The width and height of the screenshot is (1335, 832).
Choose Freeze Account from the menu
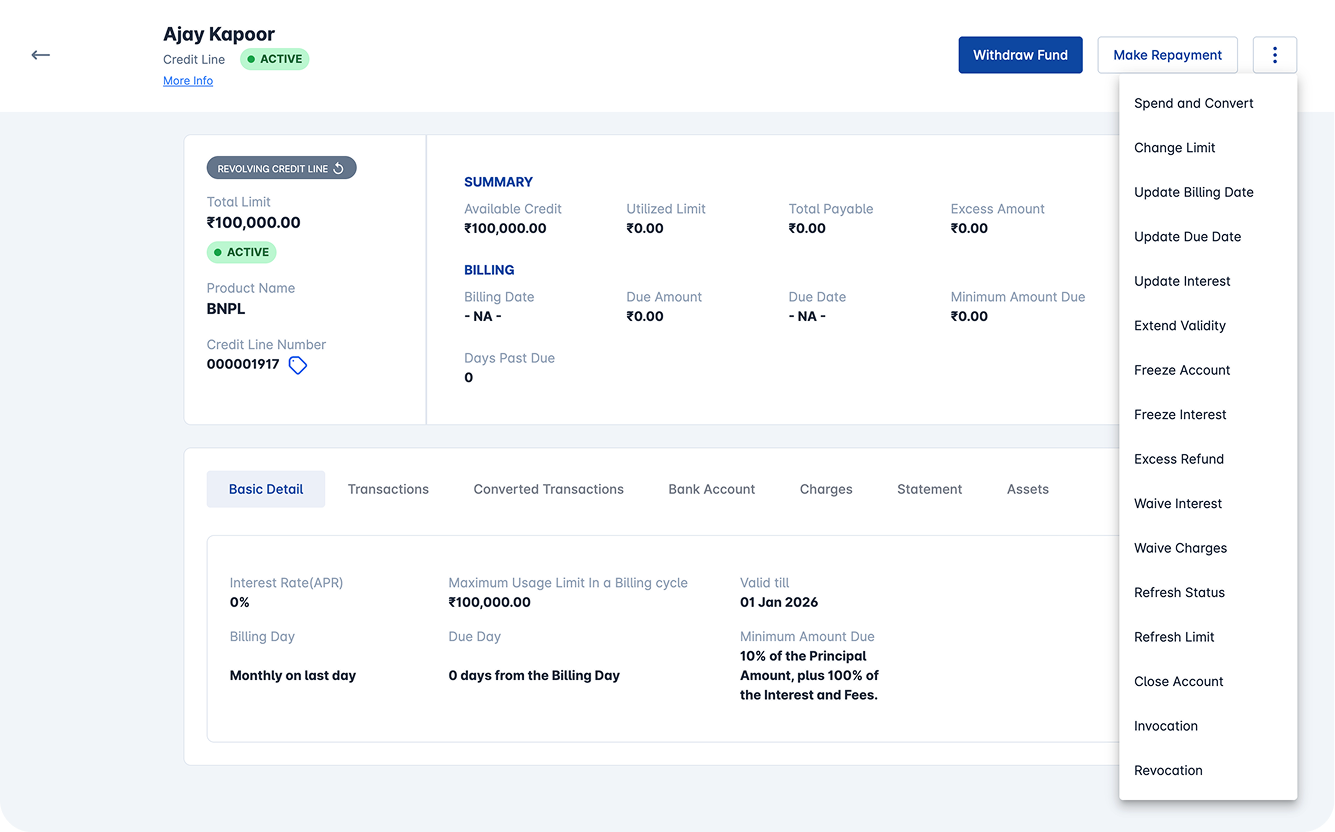click(1182, 370)
